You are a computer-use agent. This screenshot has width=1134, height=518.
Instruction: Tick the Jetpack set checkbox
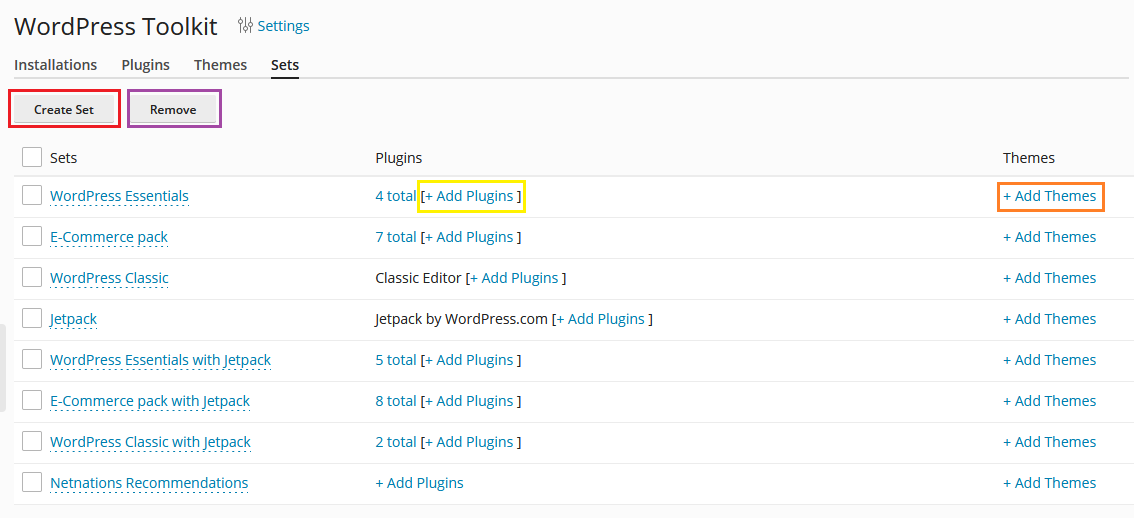pos(32,318)
